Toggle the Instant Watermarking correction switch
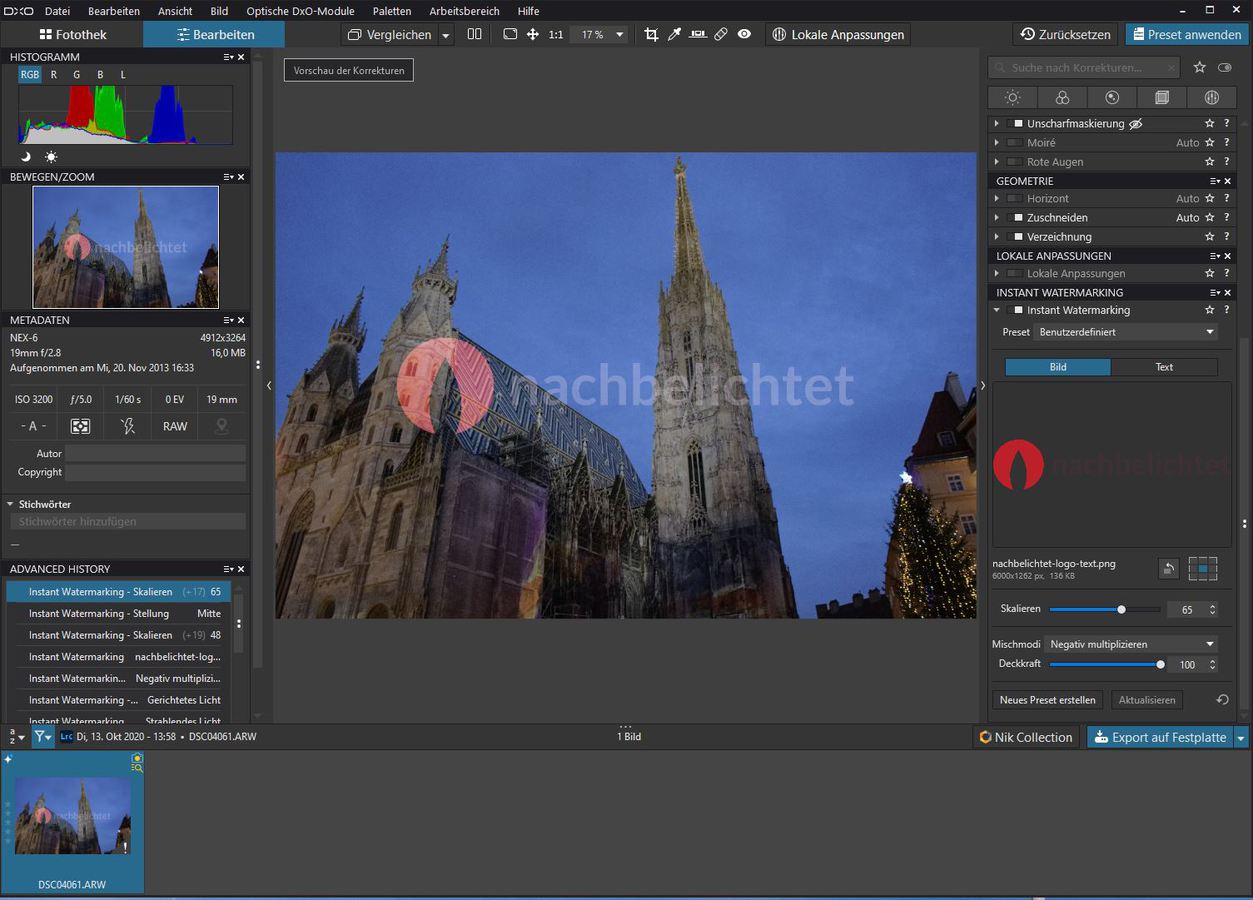The width and height of the screenshot is (1253, 900). 1017,310
